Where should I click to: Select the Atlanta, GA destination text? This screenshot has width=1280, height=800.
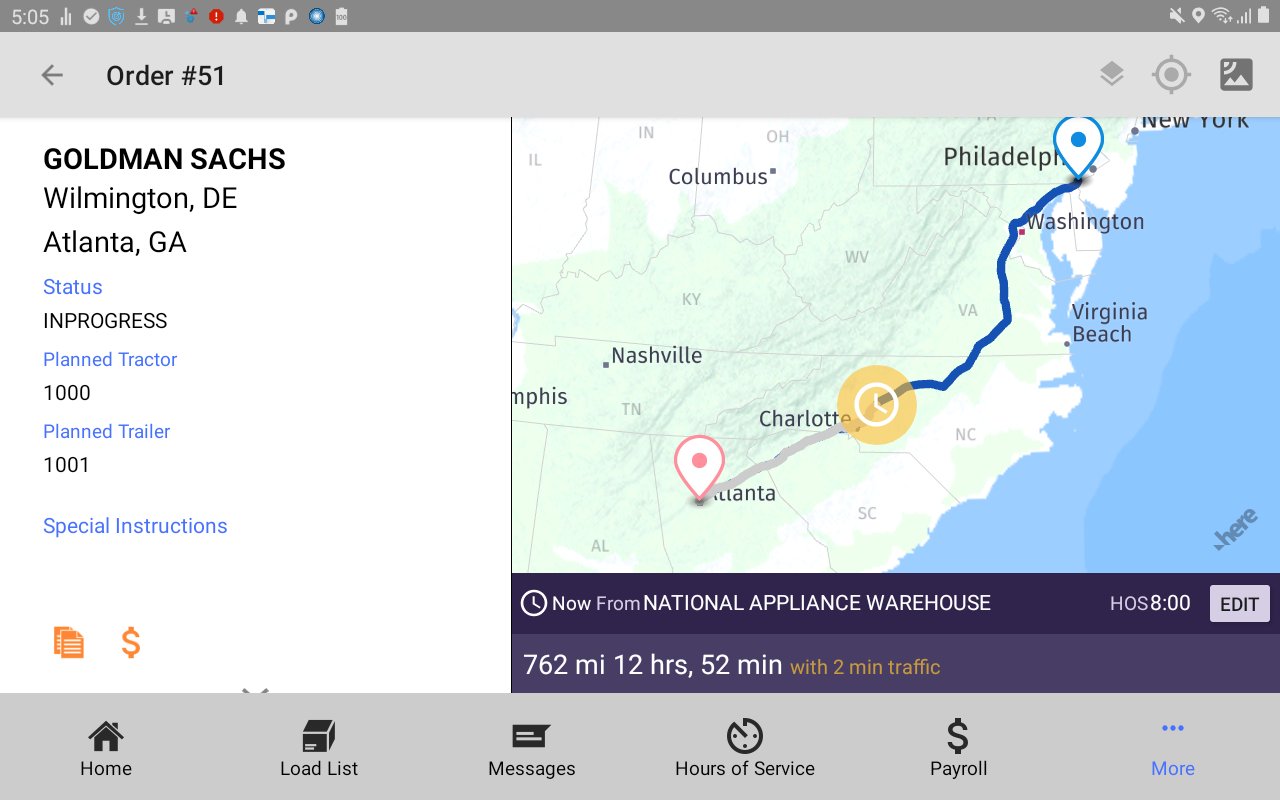115,242
